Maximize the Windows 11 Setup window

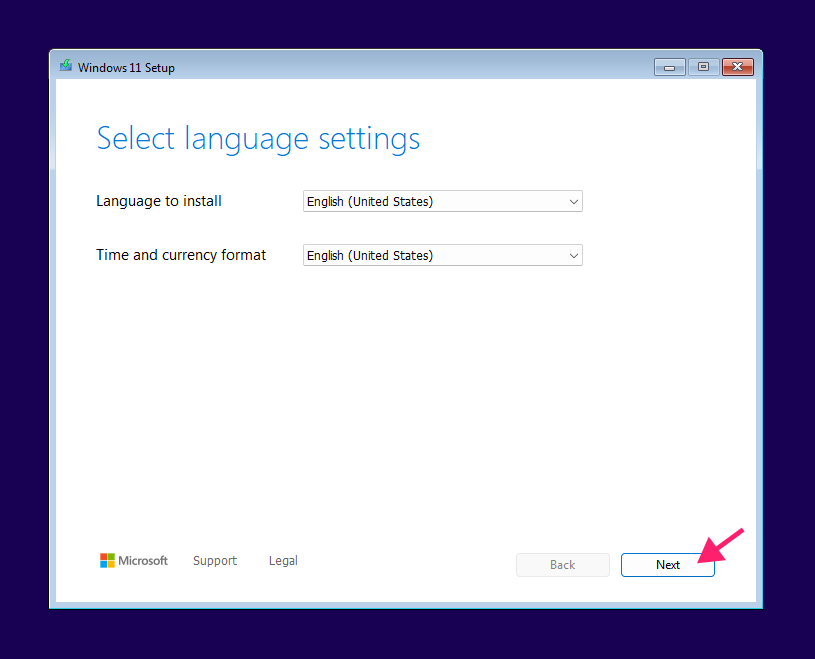703,67
